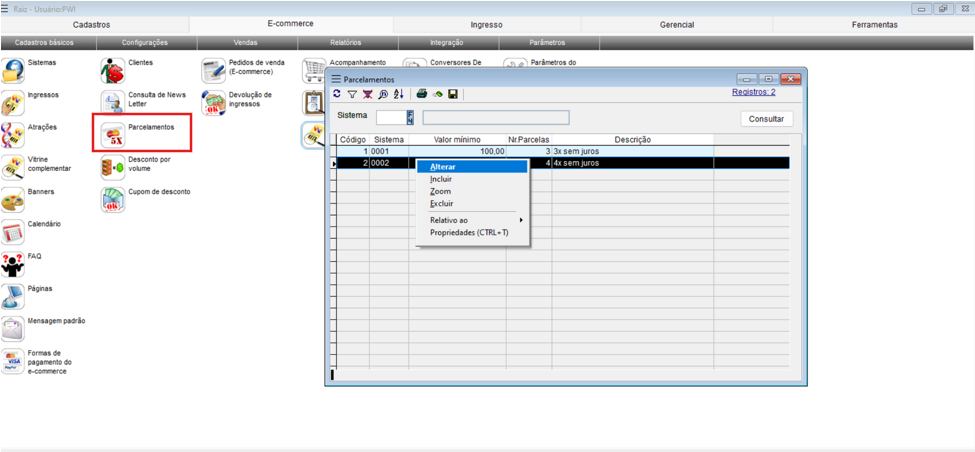The height and width of the screenshot is (452, 975).
Task: Click the save diskette icon
Action: click(x=453, y=94)
